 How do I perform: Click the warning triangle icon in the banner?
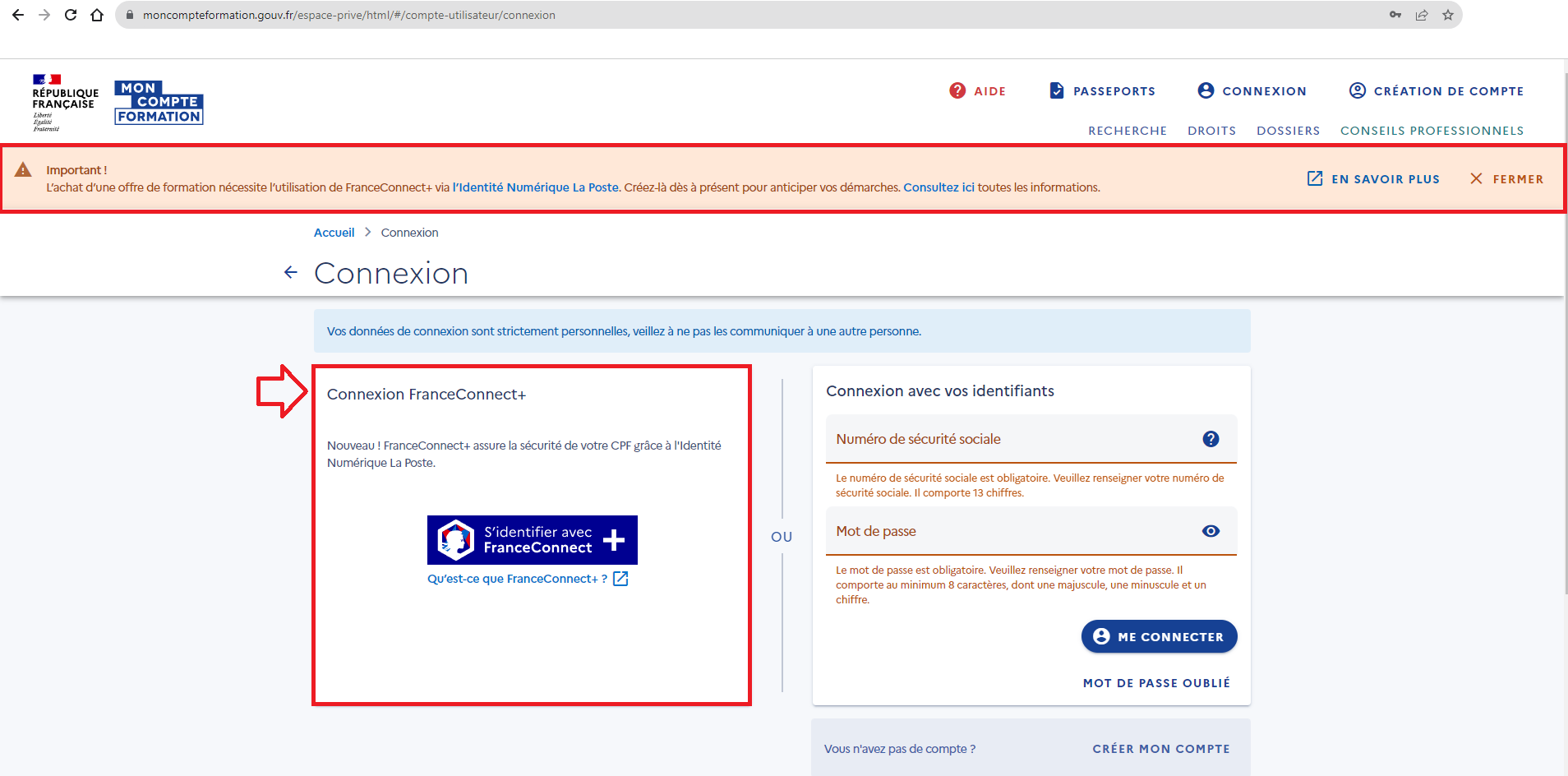click(x=23, y=170)
